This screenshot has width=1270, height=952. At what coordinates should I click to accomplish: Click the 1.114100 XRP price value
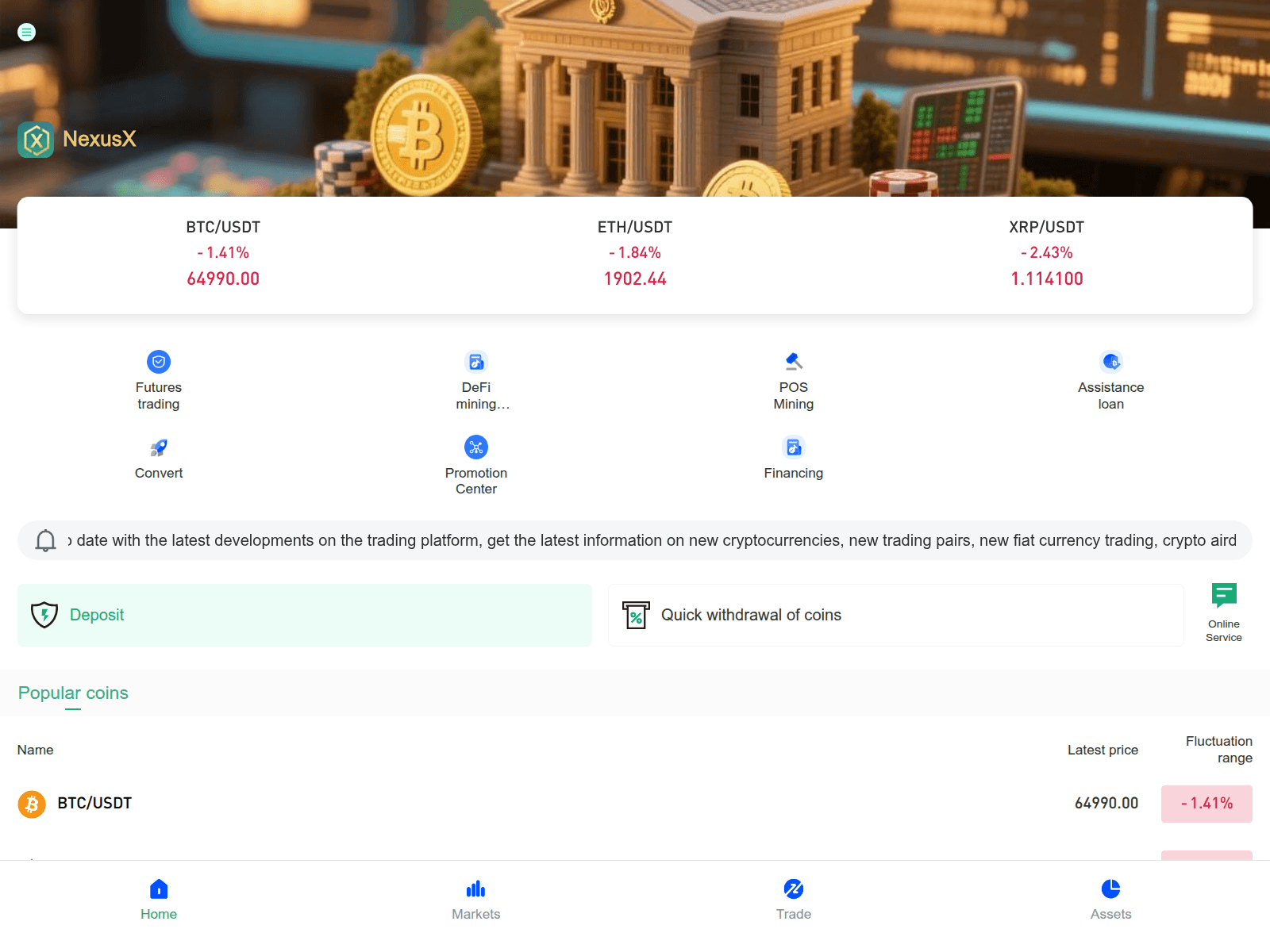point(1047,279)
